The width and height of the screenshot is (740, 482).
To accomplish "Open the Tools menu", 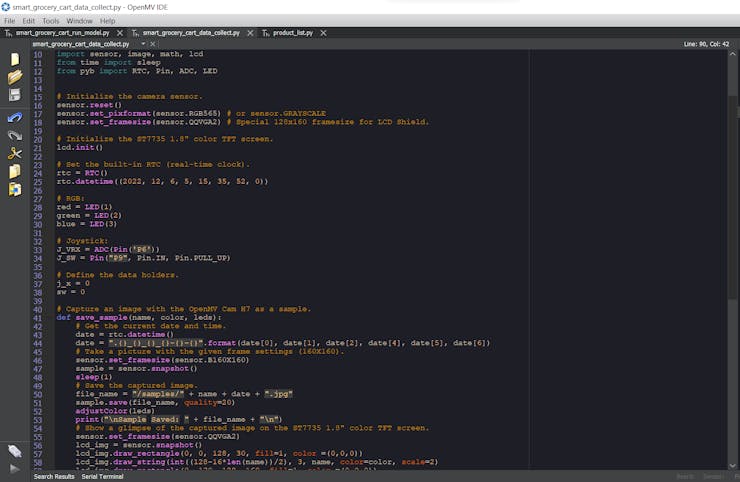I will click(x=50, y=20).
